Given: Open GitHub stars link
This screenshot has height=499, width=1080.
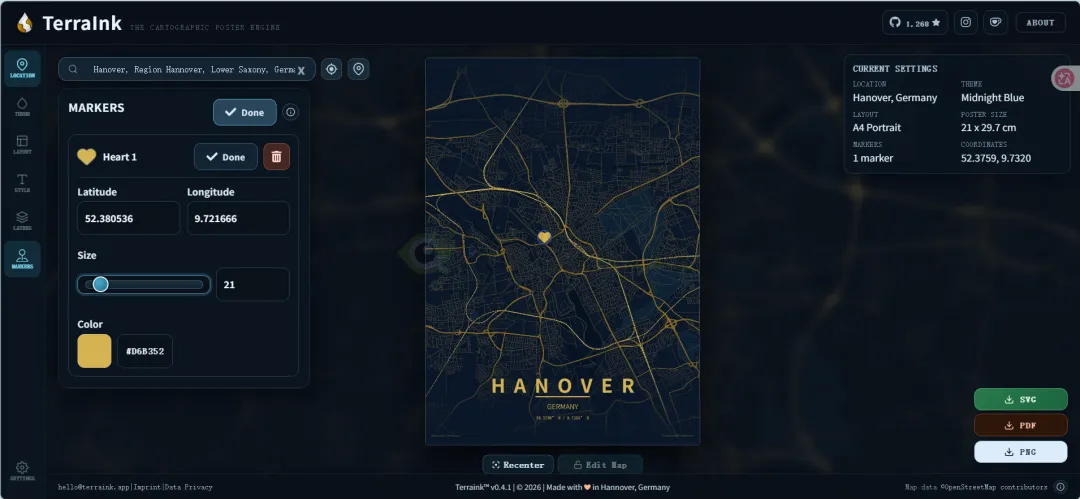Looking at the screenshot, I should [x=915, y=23].
